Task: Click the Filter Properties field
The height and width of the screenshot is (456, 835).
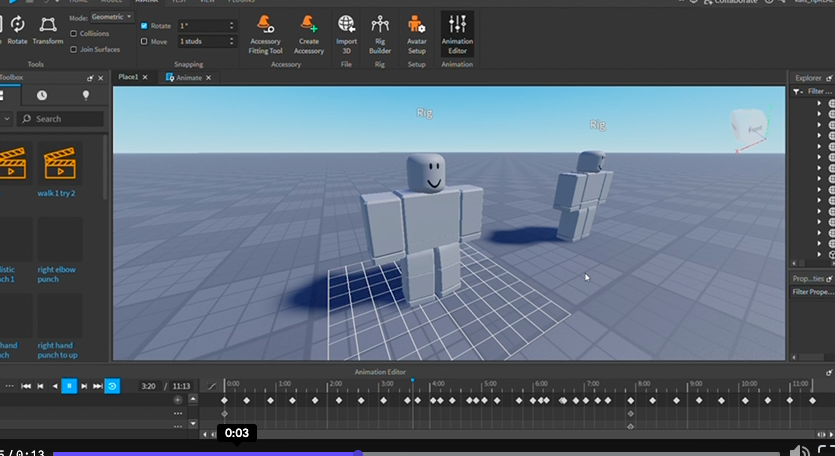Action: (813, 292)
